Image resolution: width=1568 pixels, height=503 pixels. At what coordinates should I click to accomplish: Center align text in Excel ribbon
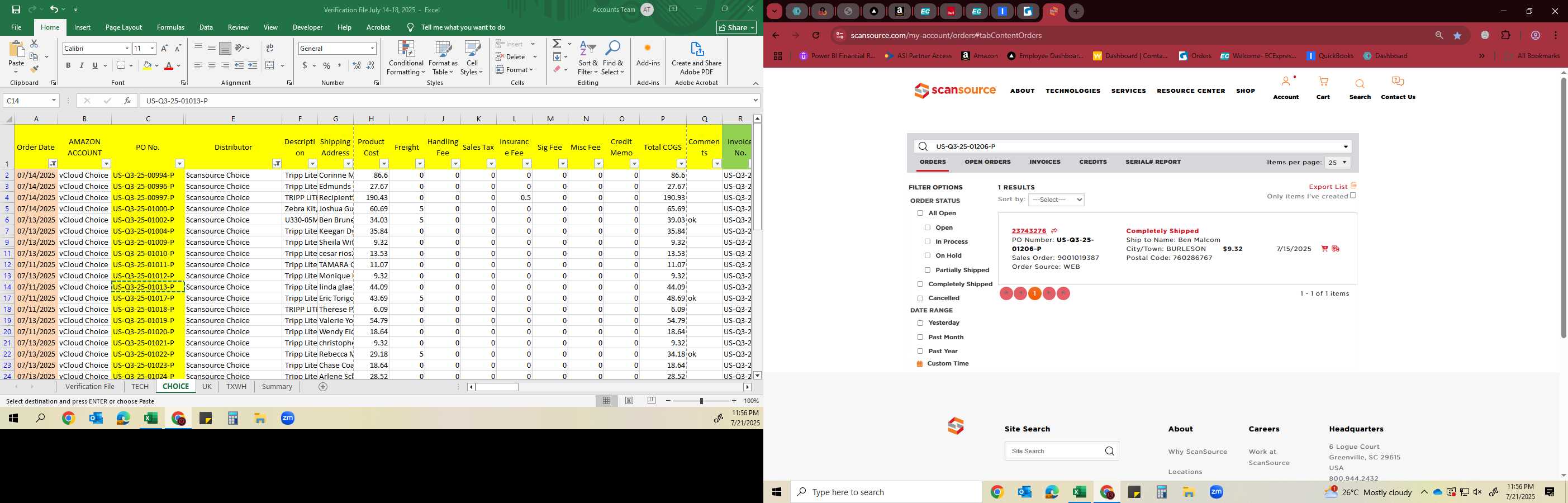(x=212, y=66)
